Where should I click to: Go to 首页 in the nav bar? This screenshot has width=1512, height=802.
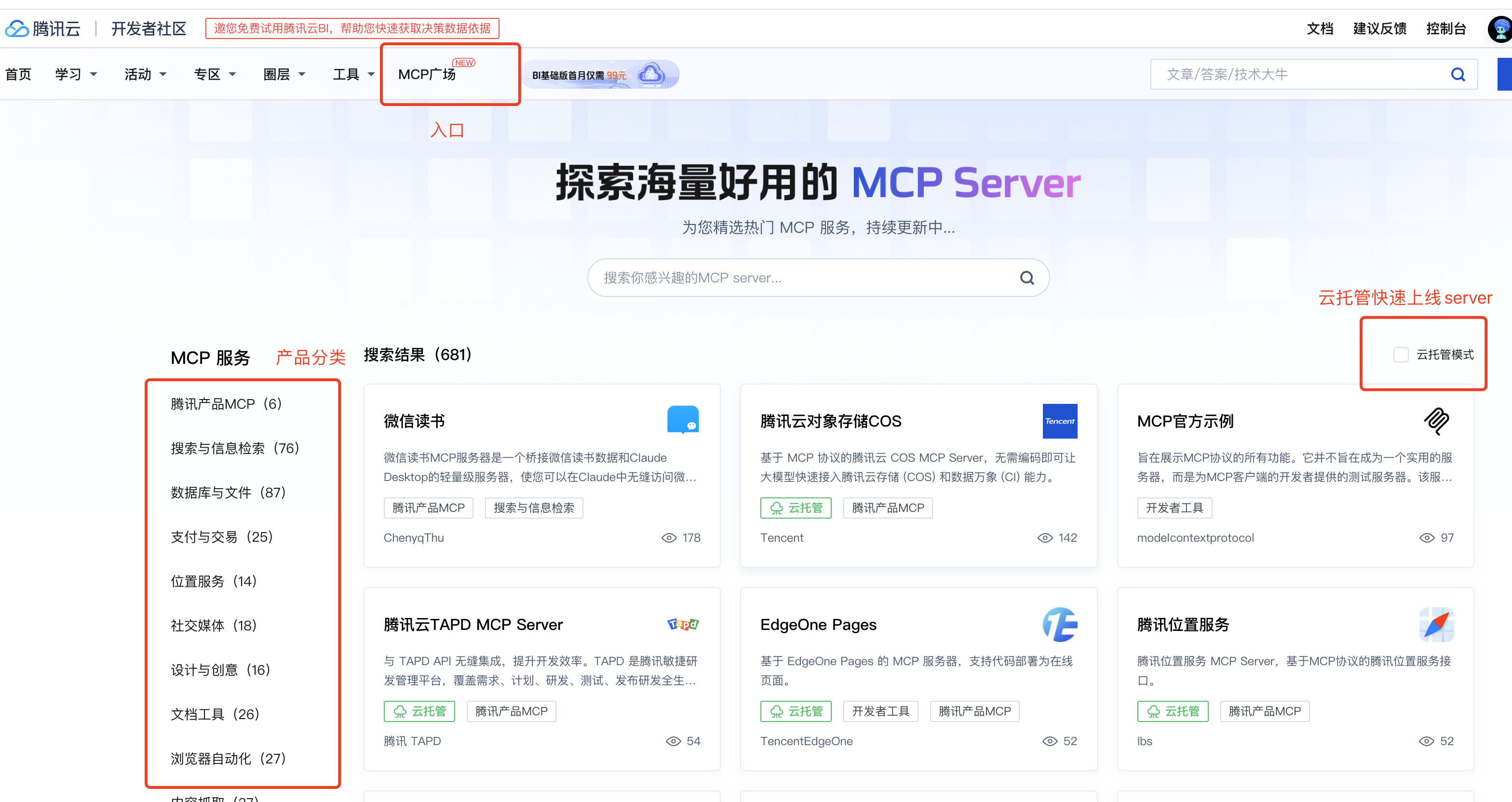coord(18,75)
